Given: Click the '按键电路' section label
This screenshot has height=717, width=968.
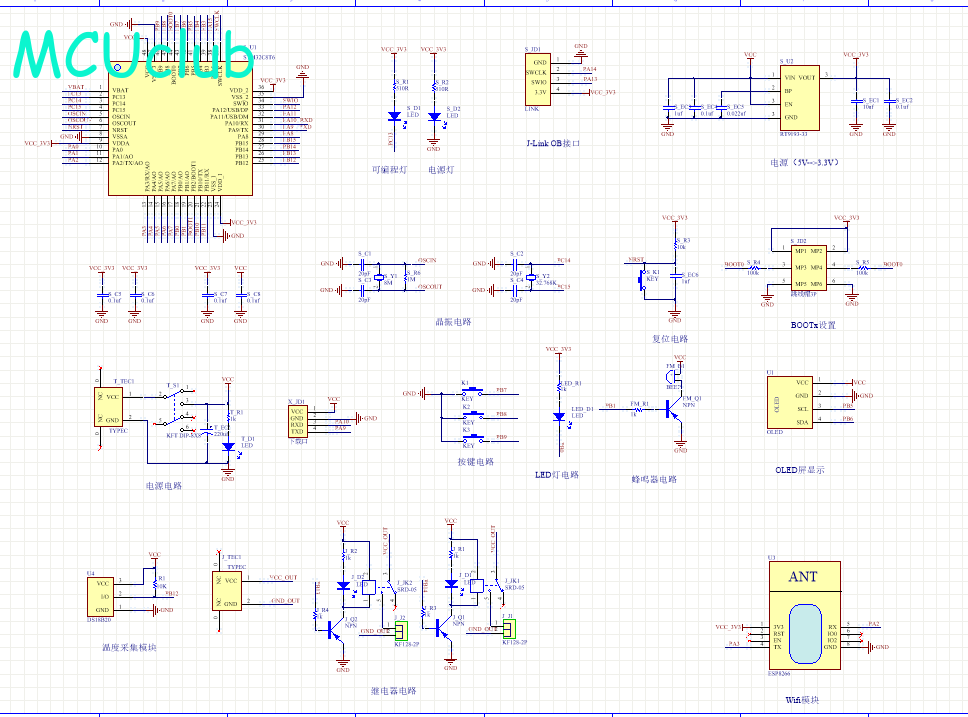Looking at the screenshot, I should click(475, 461).
